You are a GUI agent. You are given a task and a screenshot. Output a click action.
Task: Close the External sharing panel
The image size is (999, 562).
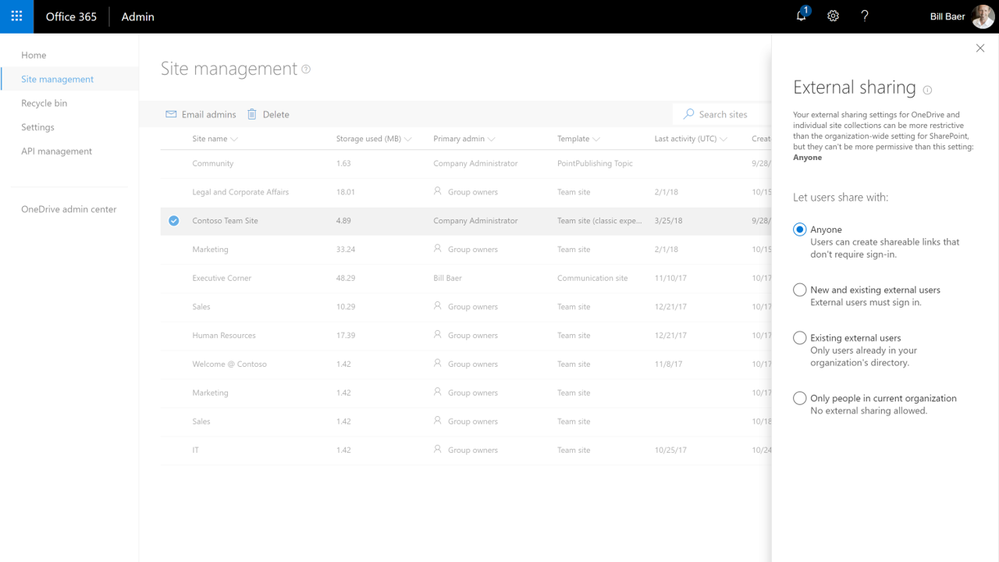(980, 48)
